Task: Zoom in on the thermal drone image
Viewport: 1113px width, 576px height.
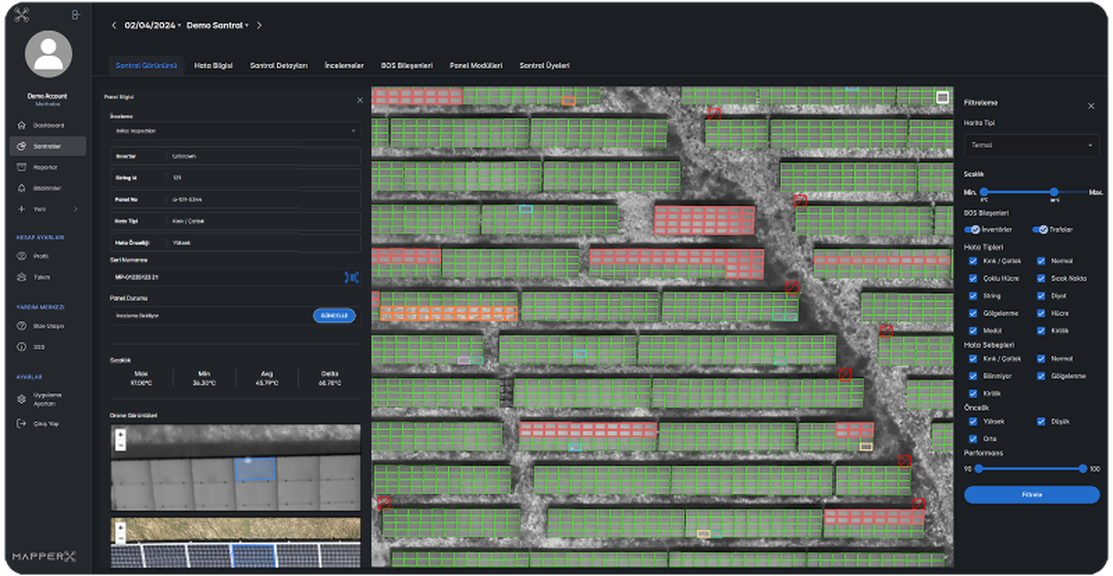Action: [121, 436]
